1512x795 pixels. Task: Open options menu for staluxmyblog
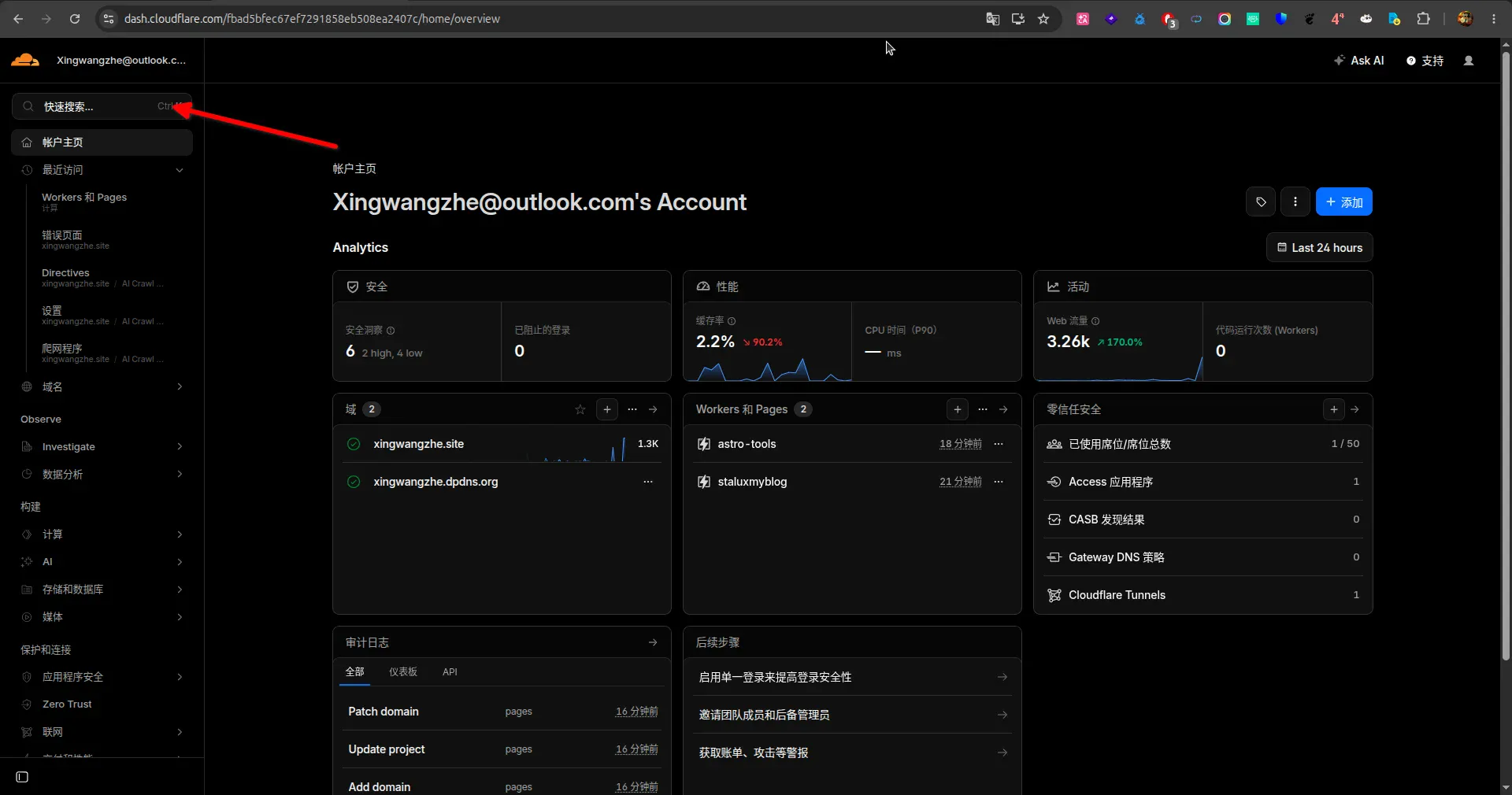999,482
